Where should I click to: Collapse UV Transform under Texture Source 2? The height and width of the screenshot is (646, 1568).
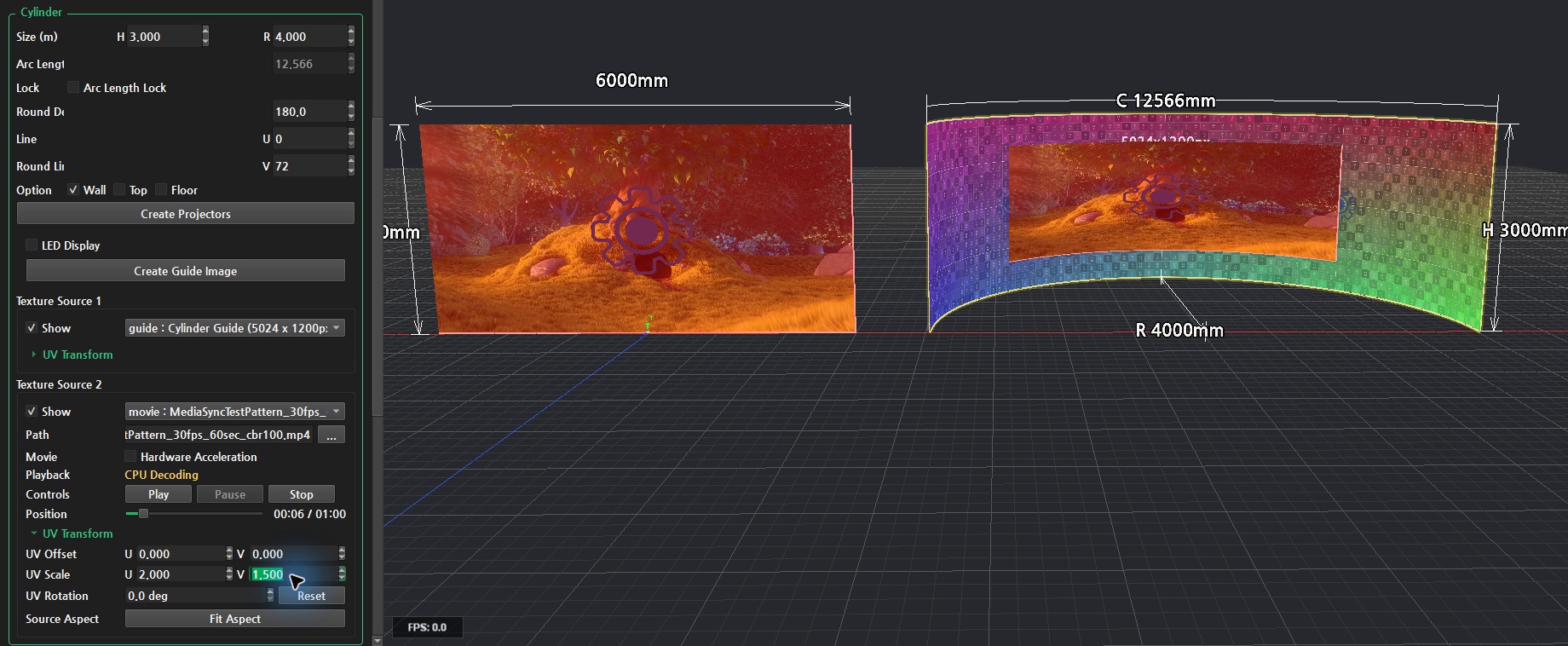pyautogui.click(x=72, y=534)
